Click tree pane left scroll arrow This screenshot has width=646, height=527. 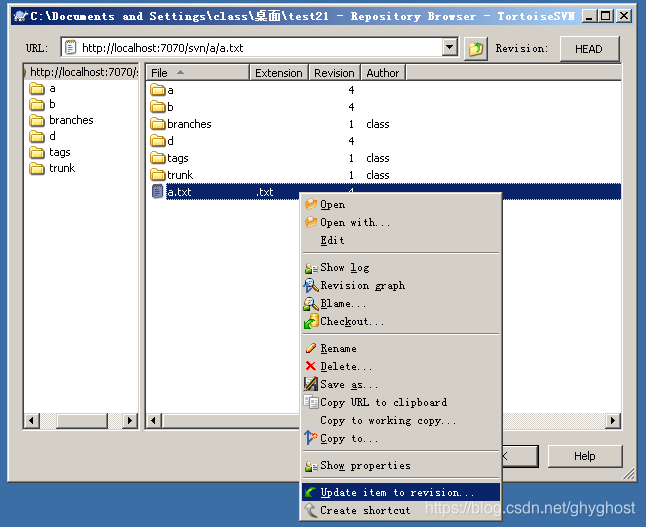[x=32, y=421]
